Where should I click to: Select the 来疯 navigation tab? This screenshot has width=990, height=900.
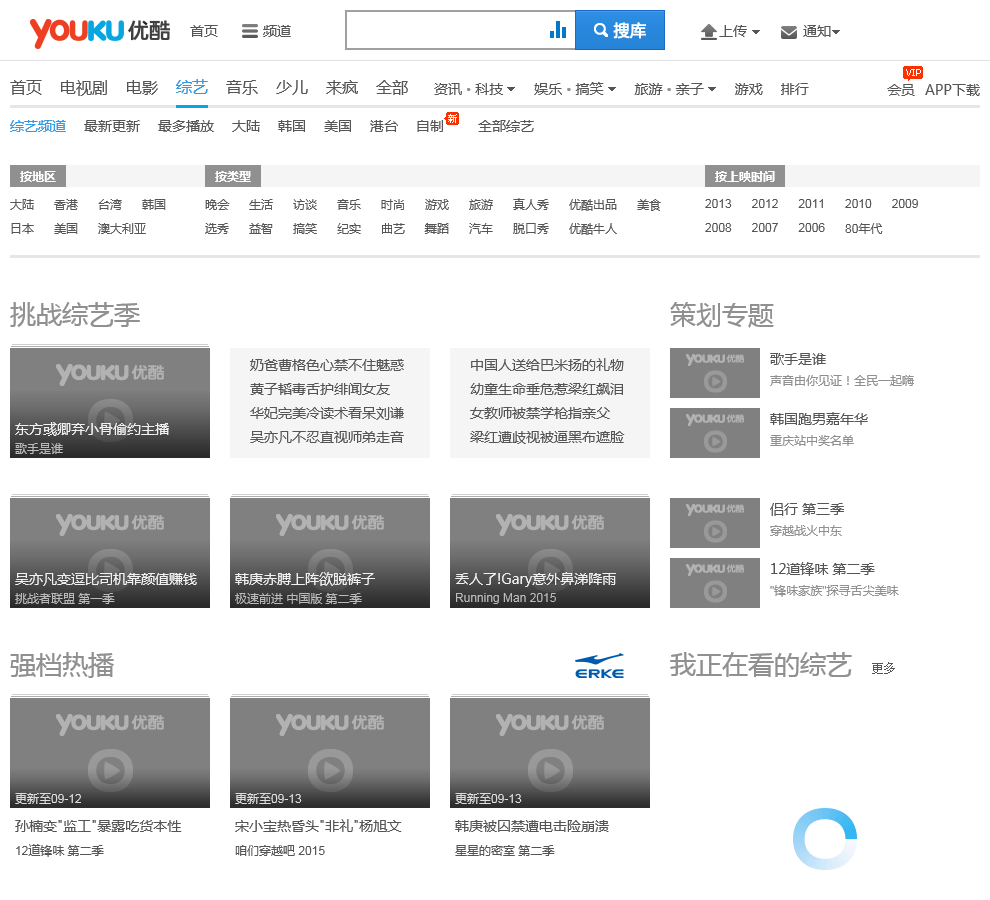(x=342, y=88)
